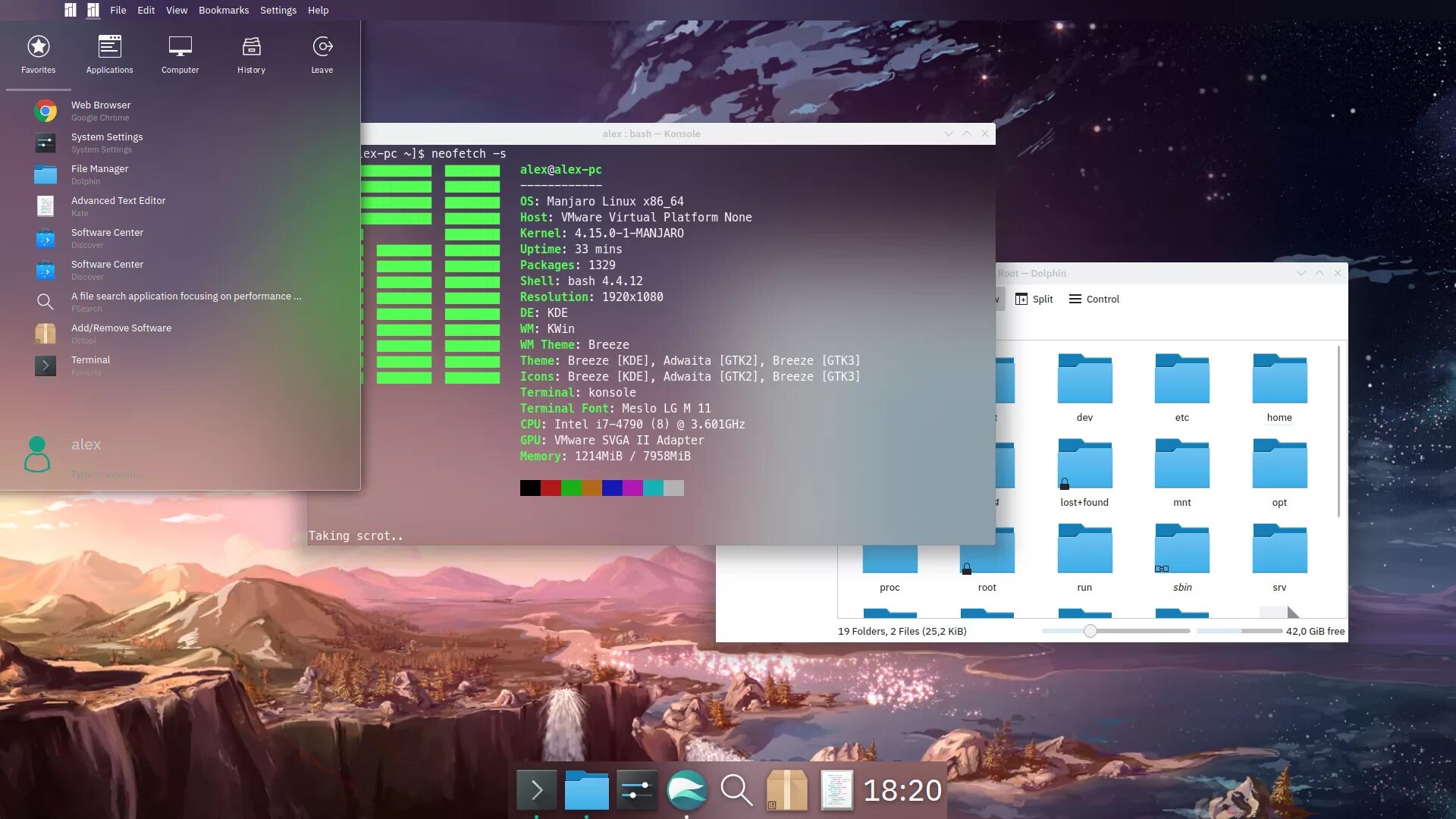Open the Settings menu in menubar
The width and height of the screenshot is (1456, 819).
(x=278, y=10)
